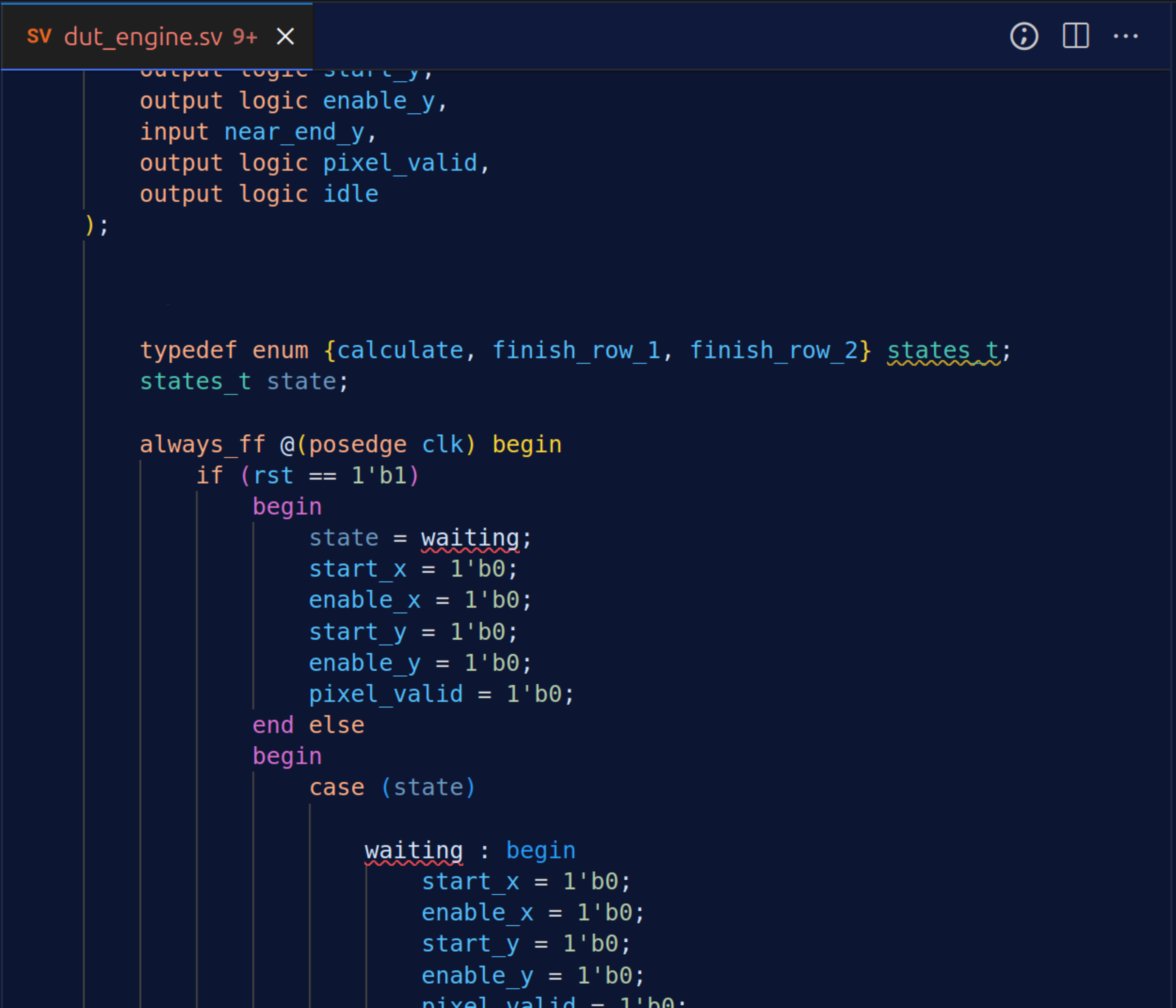Click the case keyword before (state)
Image resolution: width=1176 pixels, height=1008 pixels.
337,788
